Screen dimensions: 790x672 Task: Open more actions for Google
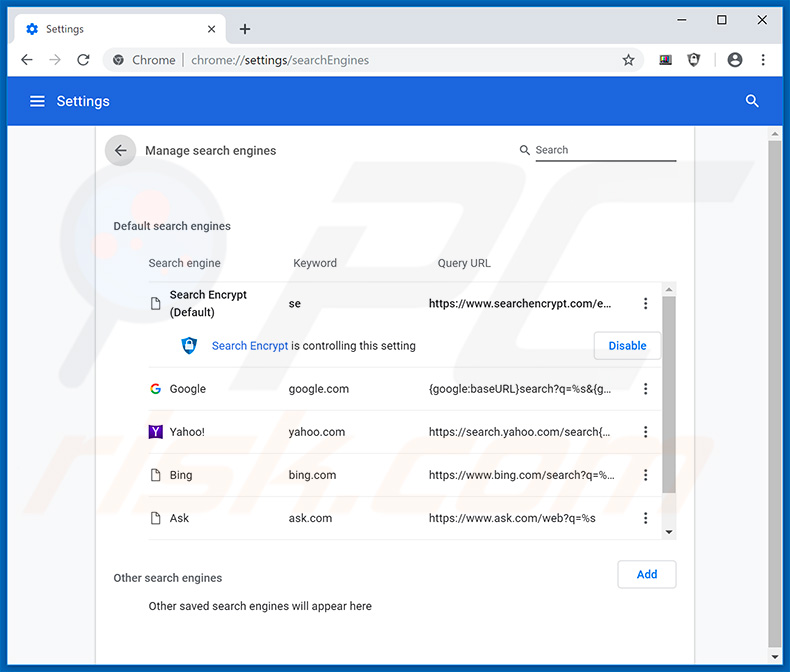[x=645, y=388]
